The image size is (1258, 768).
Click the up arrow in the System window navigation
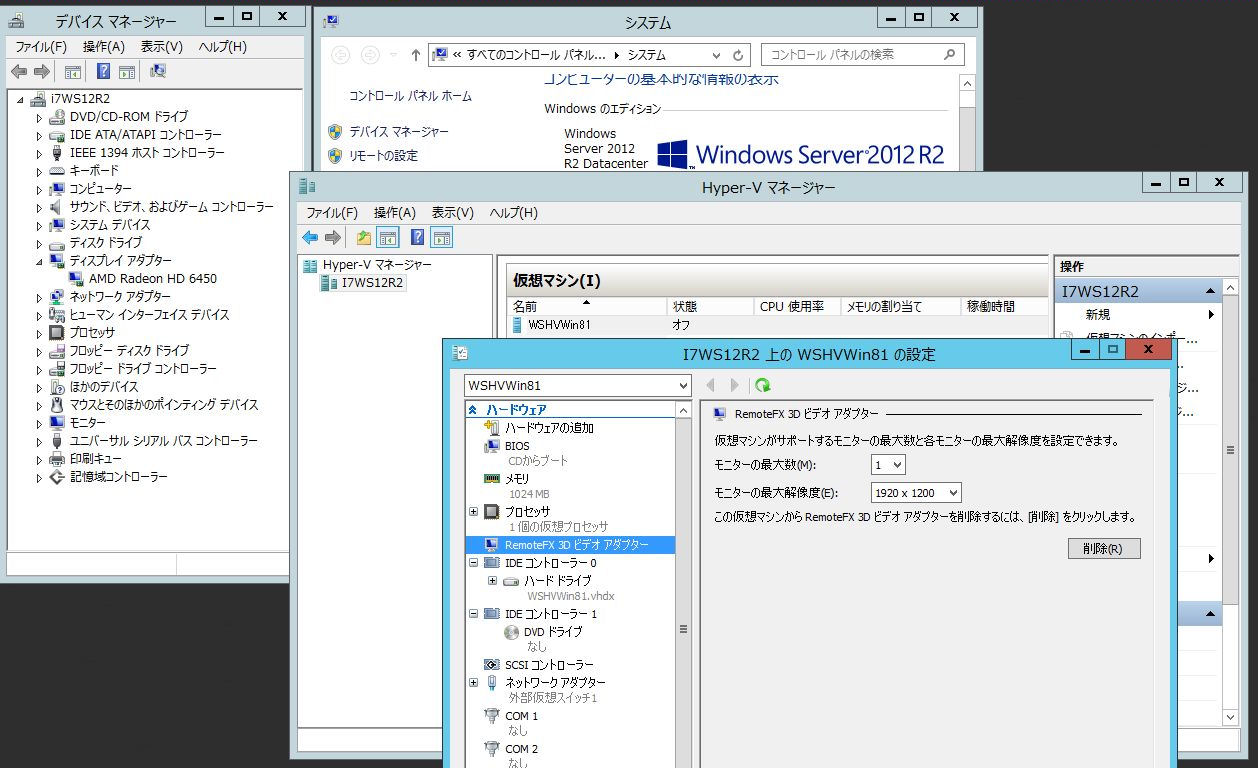416,55
